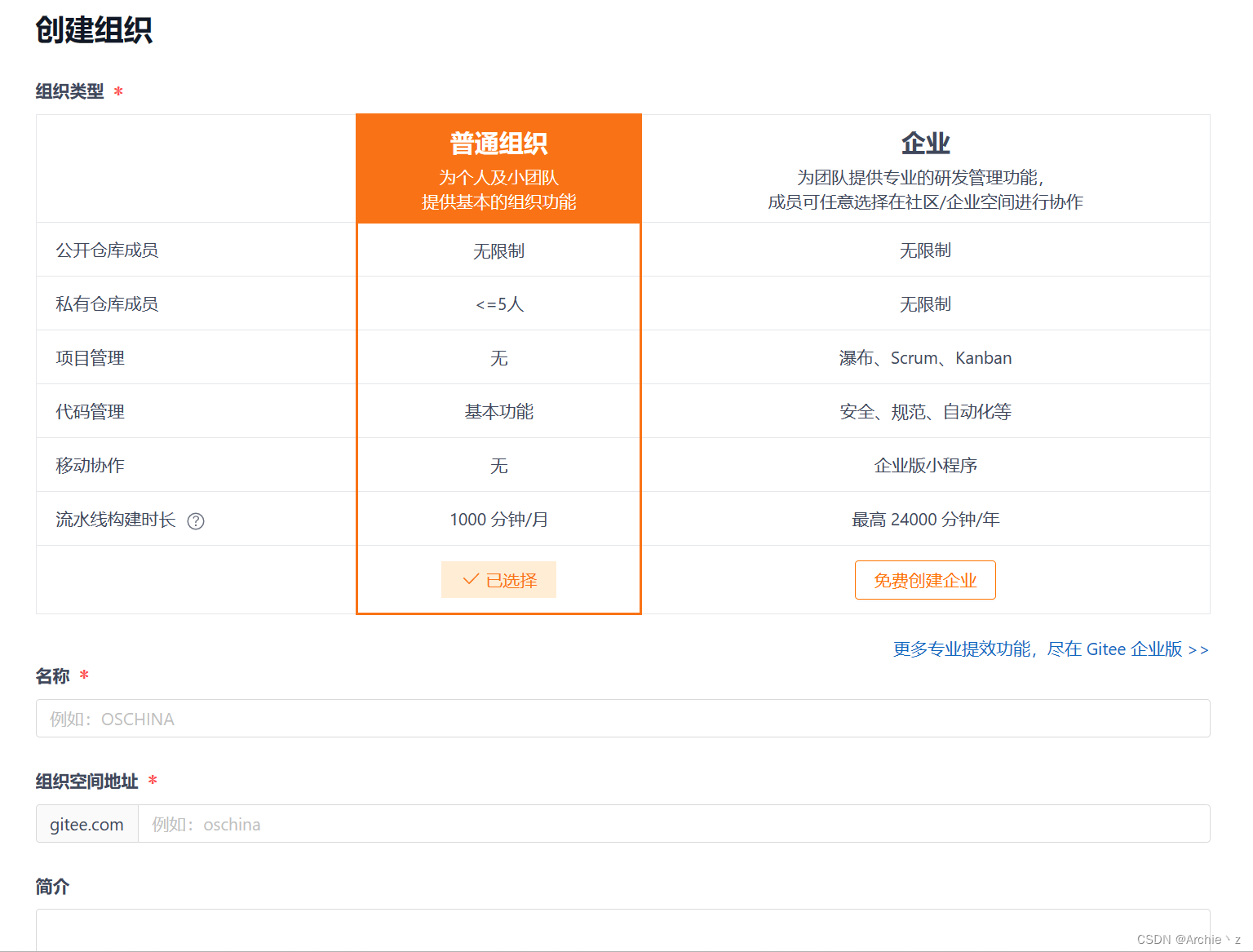Image resolution: width=1253 pixels, height=952 pixels.
Task: Click the 瀑布、Scrum、Kanban cell
Action: point(925,358)
